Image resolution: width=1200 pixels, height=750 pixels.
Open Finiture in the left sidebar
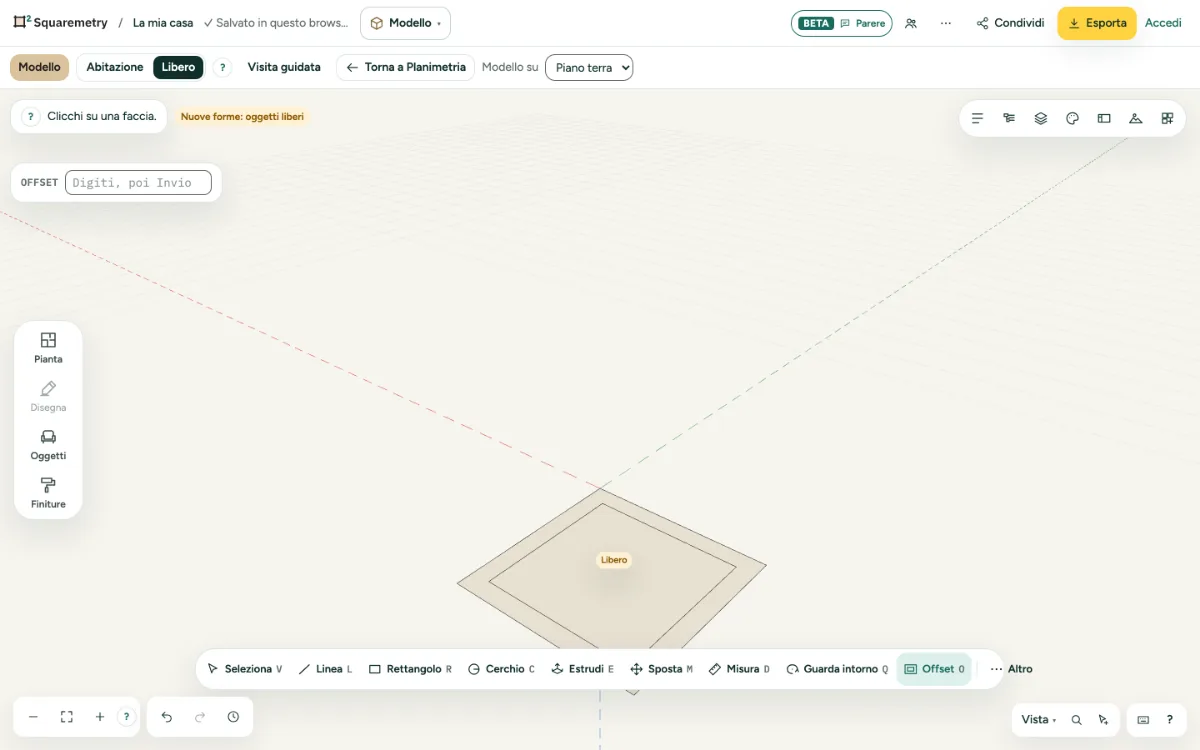pyautogui.click(x=48, y=493)
